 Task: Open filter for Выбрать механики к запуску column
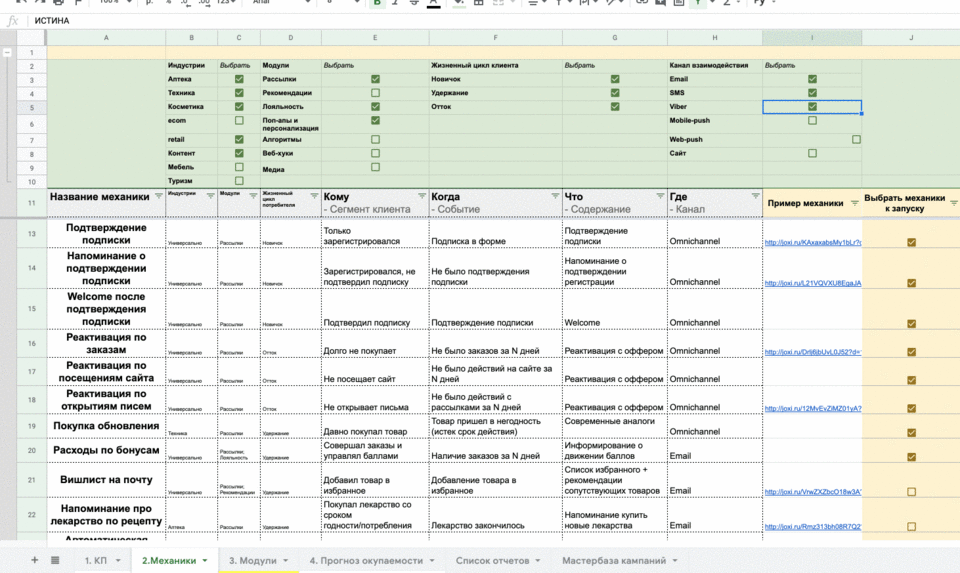(x=954, y=203)
